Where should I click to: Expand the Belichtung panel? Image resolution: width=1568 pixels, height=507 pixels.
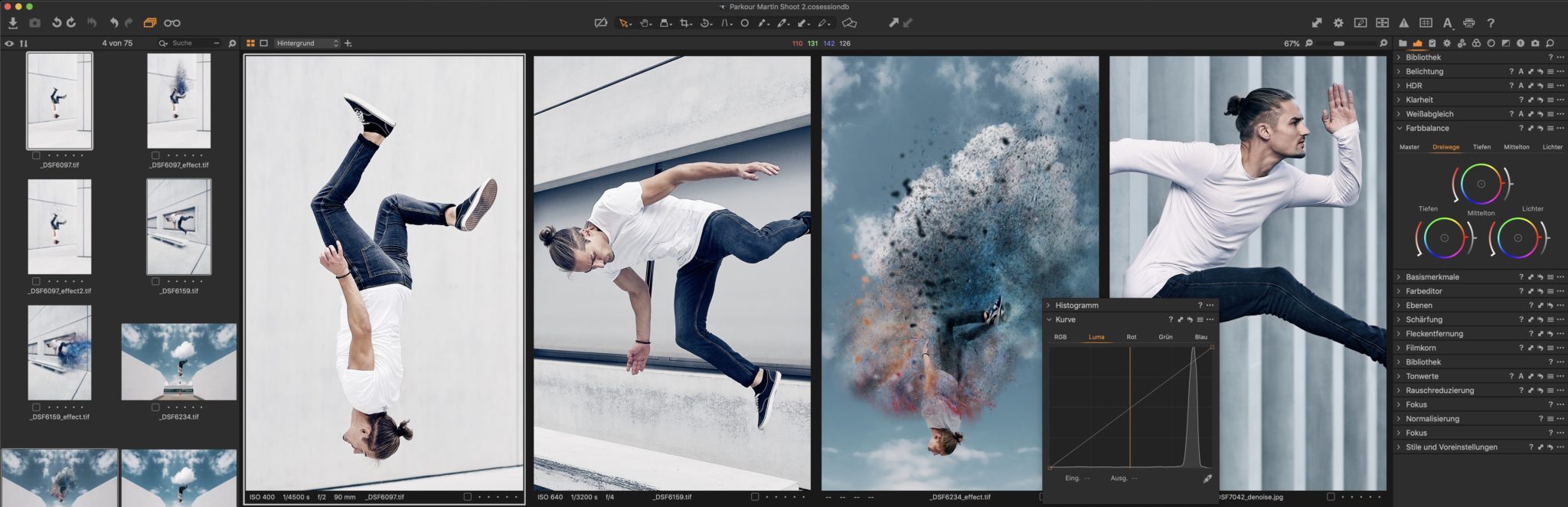[x=1399, y=72]
